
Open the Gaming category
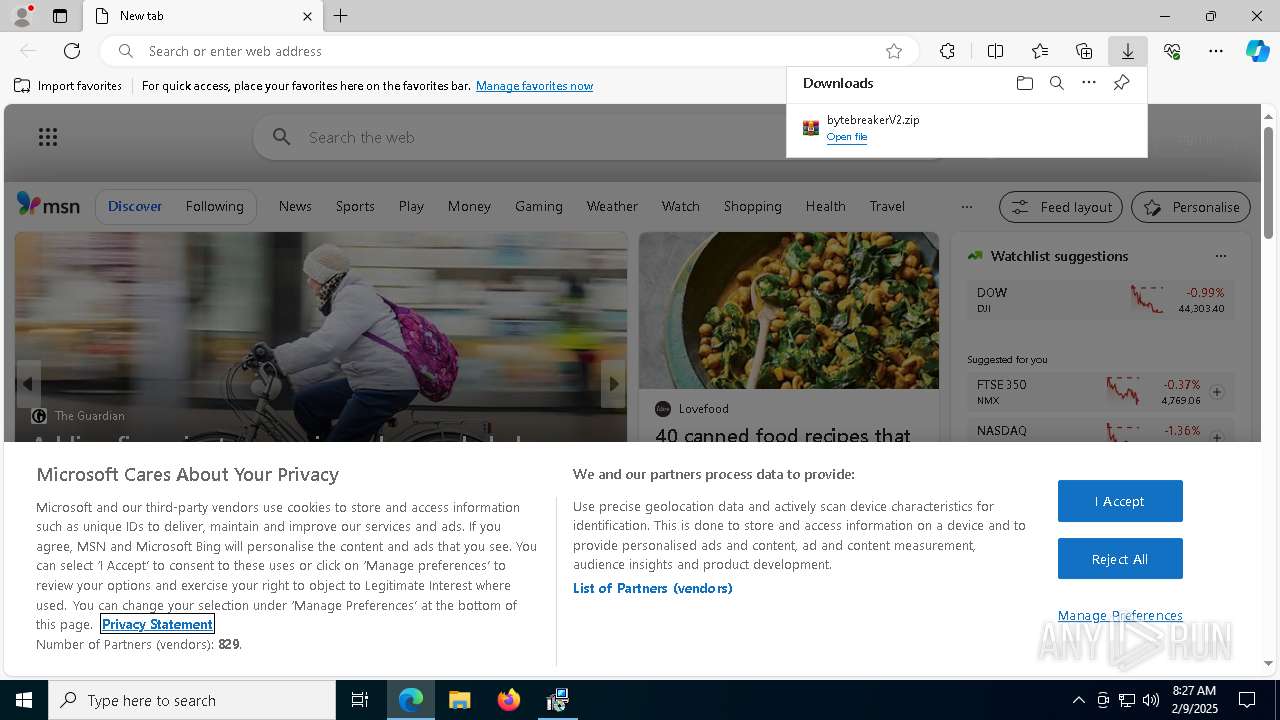pos(539,206)
